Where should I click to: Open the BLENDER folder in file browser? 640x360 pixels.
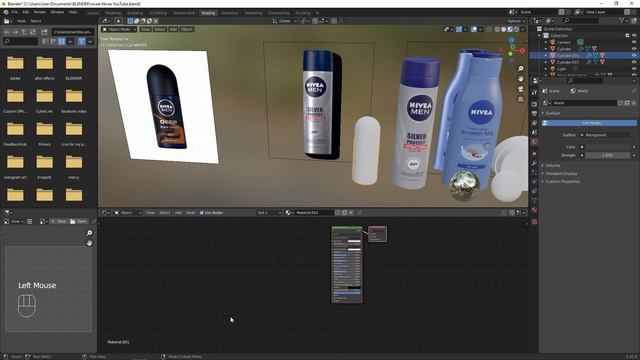click(x=74, y=67)
